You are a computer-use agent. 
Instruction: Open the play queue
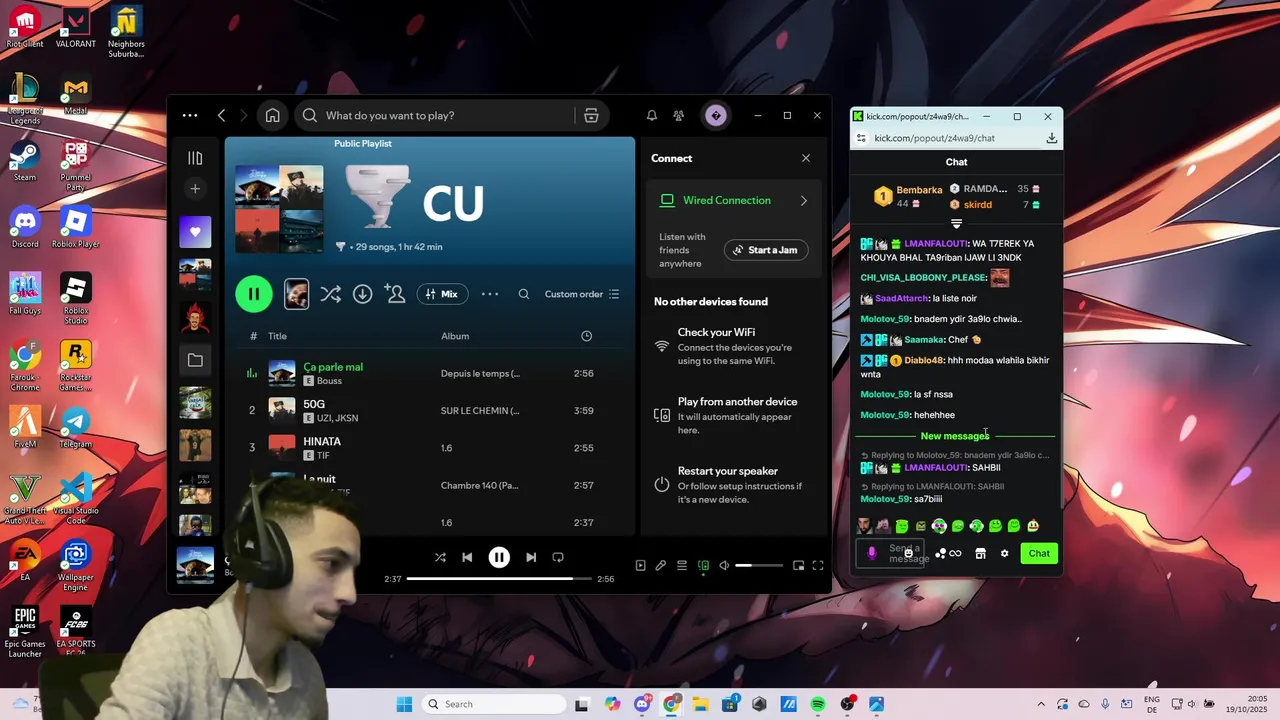[x=682, y=565]
